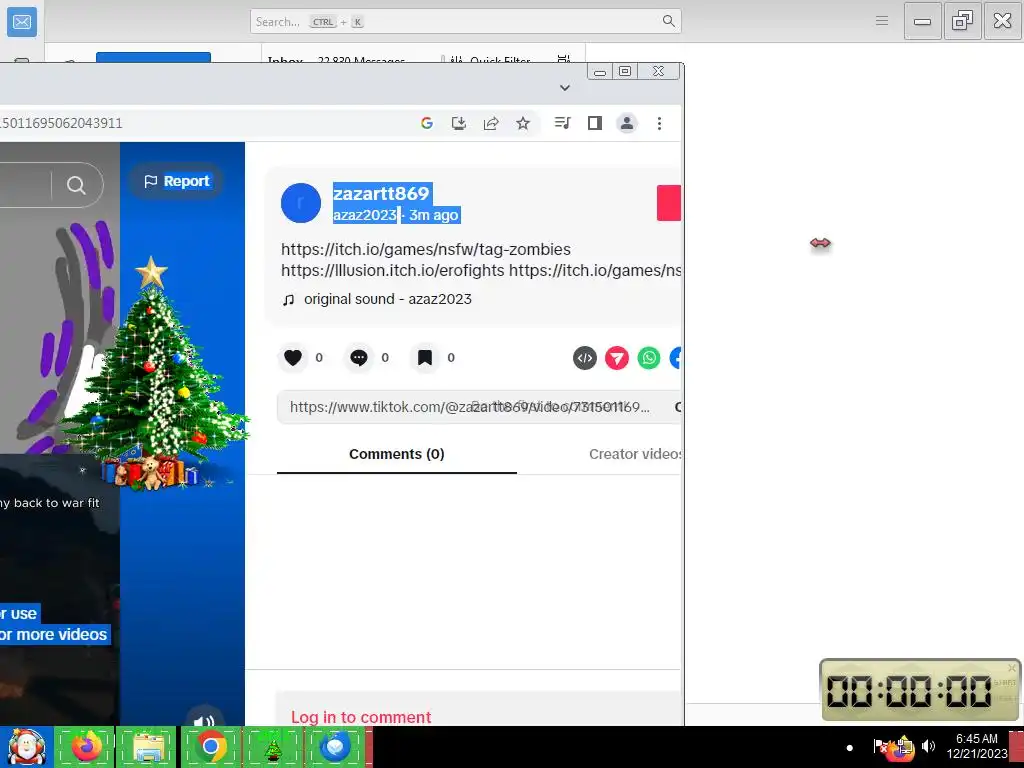Open Firefox from the taskbar
Viewport: 1024px width, 768px height.
[86, 746]
